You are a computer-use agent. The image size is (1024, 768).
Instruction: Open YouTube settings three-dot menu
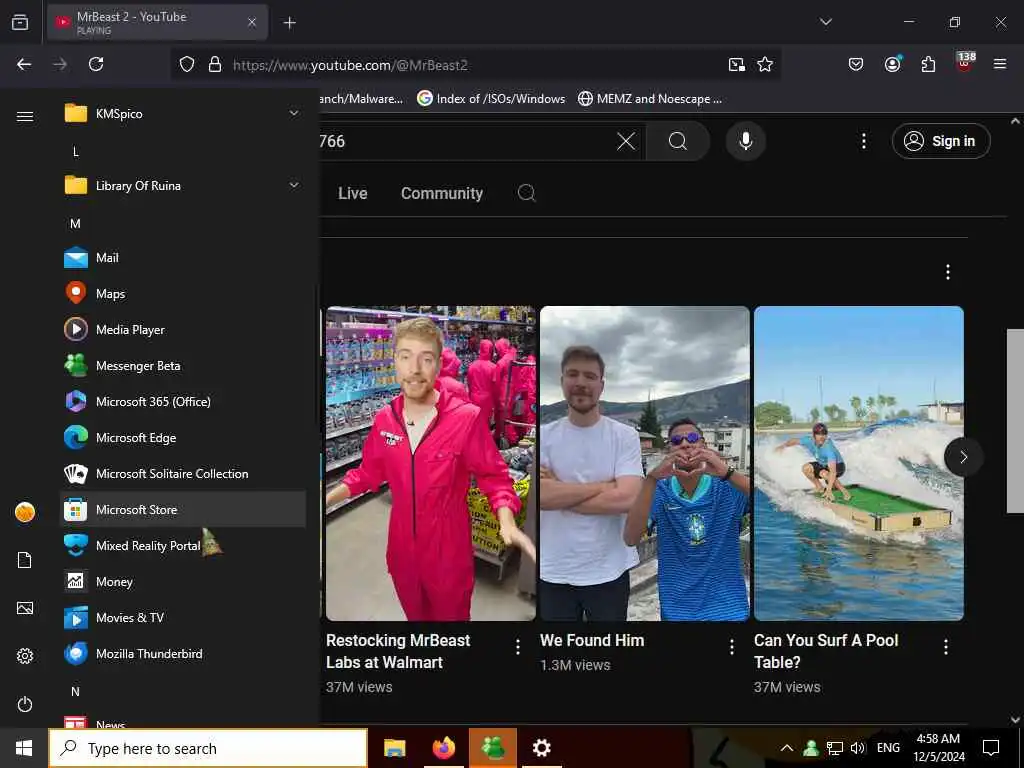point(863,141)
